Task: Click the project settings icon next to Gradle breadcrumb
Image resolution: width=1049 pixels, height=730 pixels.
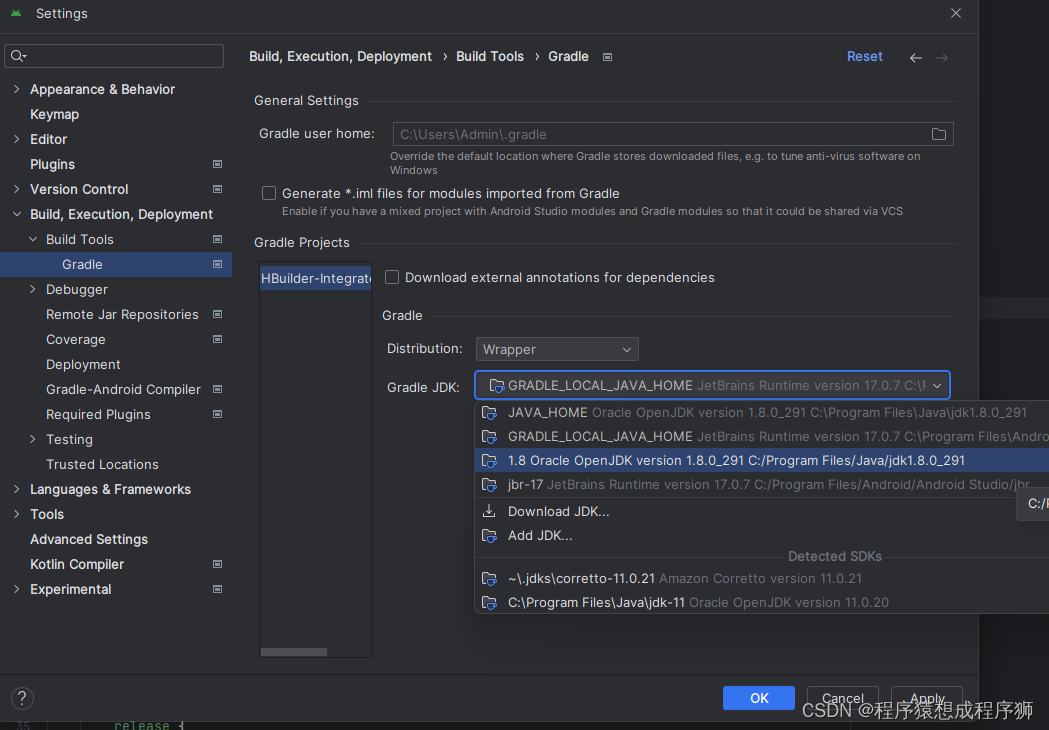Action: tap(607, 57)
